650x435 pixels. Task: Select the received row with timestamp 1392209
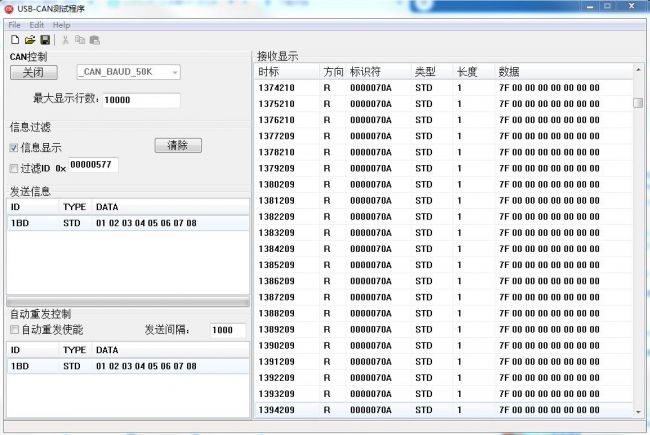(444, 378)
